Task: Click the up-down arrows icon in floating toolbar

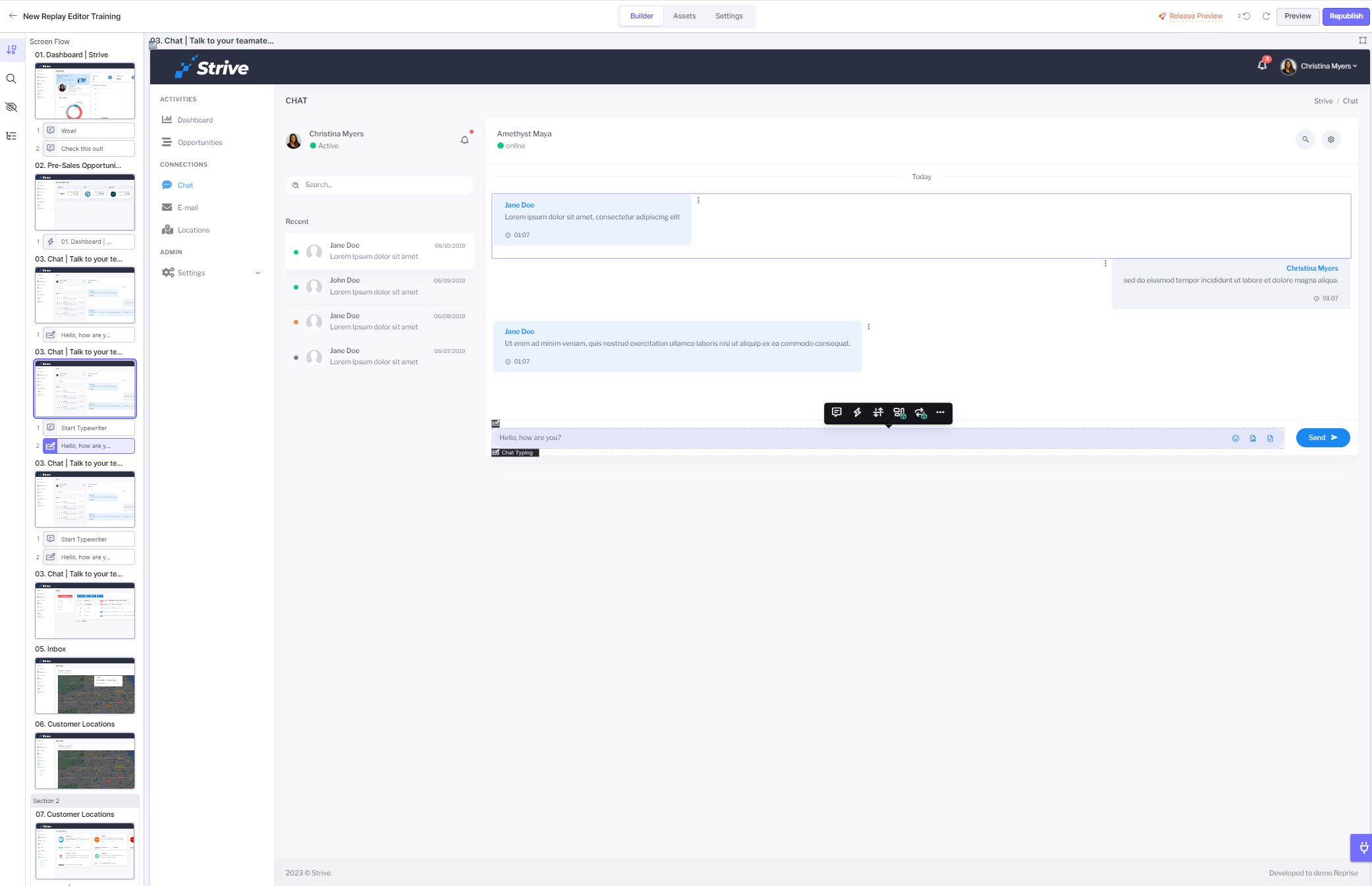Action: (x=878, y=412)
